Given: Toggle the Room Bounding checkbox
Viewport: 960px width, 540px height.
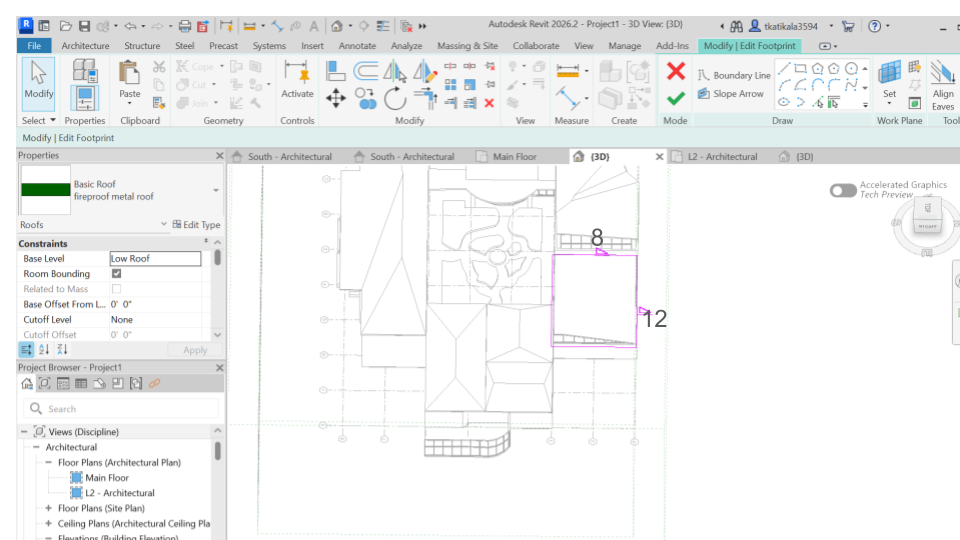Looking at the screenshot, I should pyautogui.click(x=116, y=274).
